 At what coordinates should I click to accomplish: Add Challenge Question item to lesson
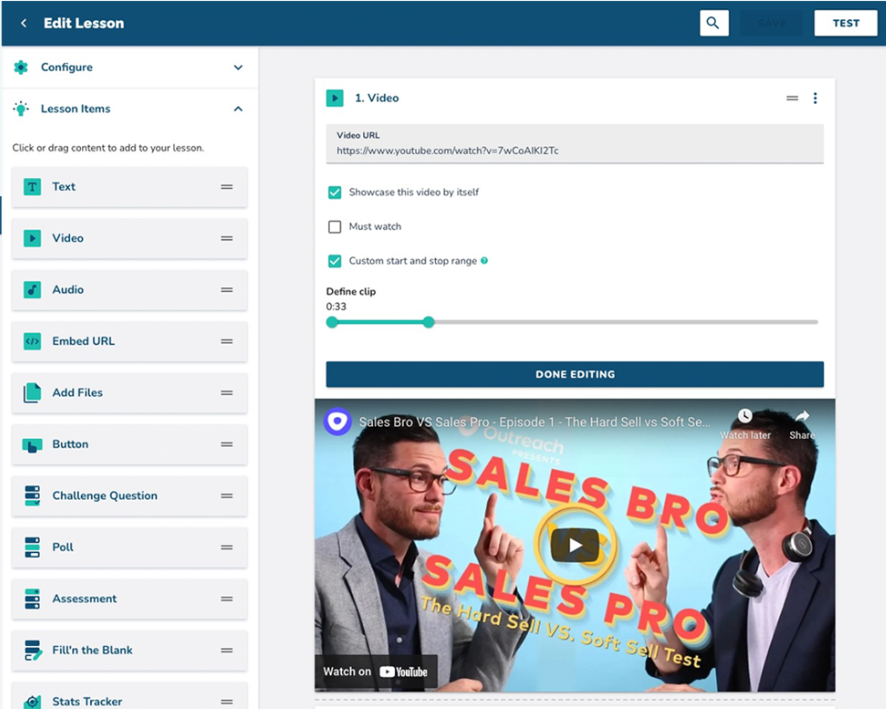129,496
